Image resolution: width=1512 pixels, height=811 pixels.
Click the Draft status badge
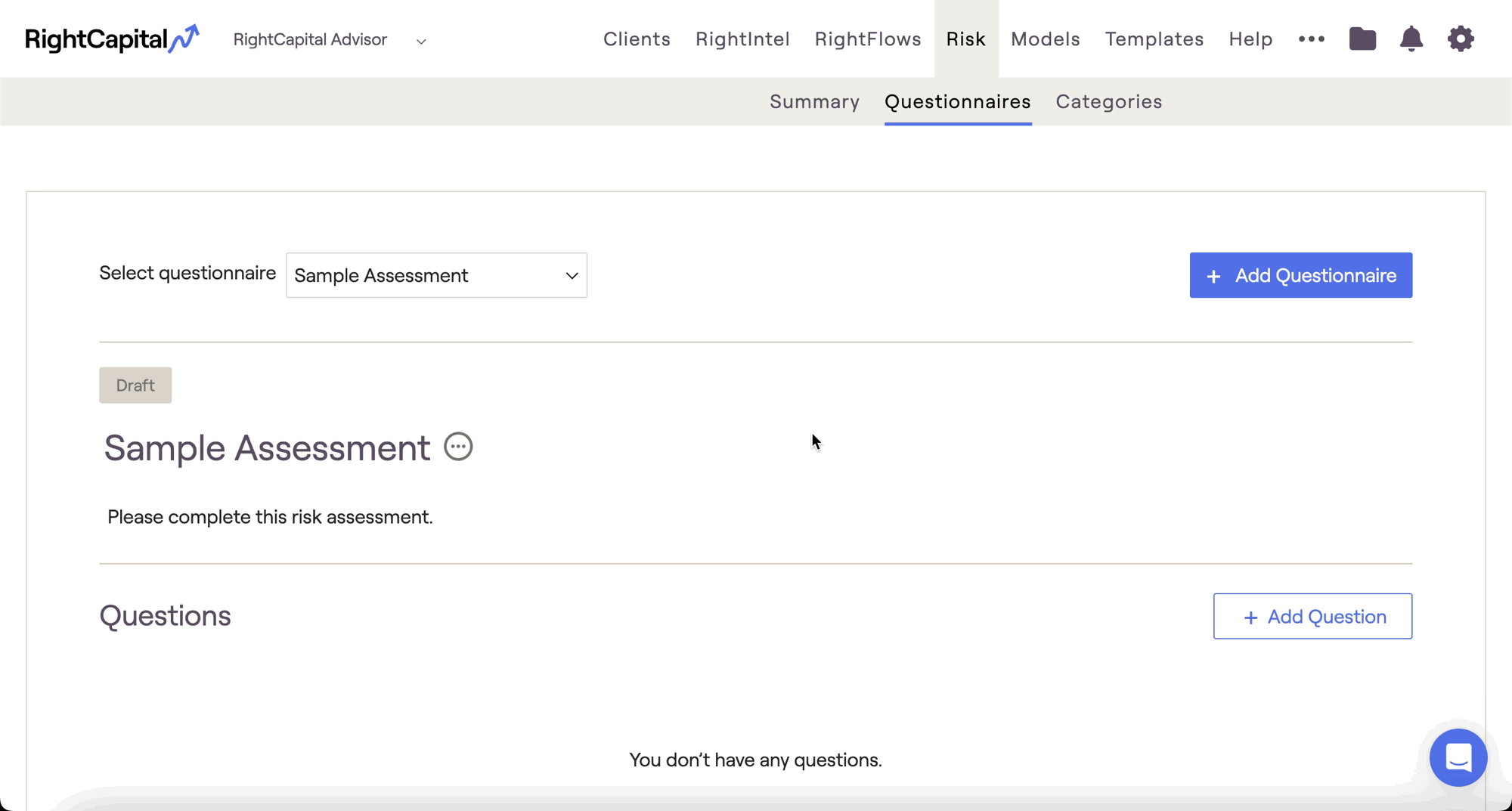(135, 385)
